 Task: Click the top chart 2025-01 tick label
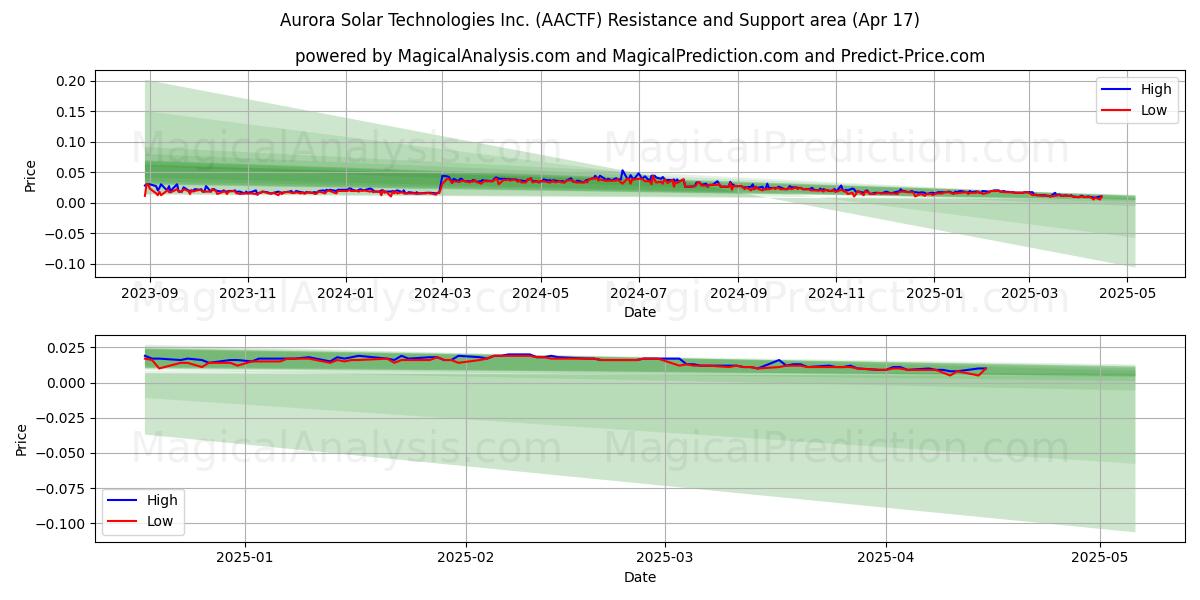click(934, 295)
